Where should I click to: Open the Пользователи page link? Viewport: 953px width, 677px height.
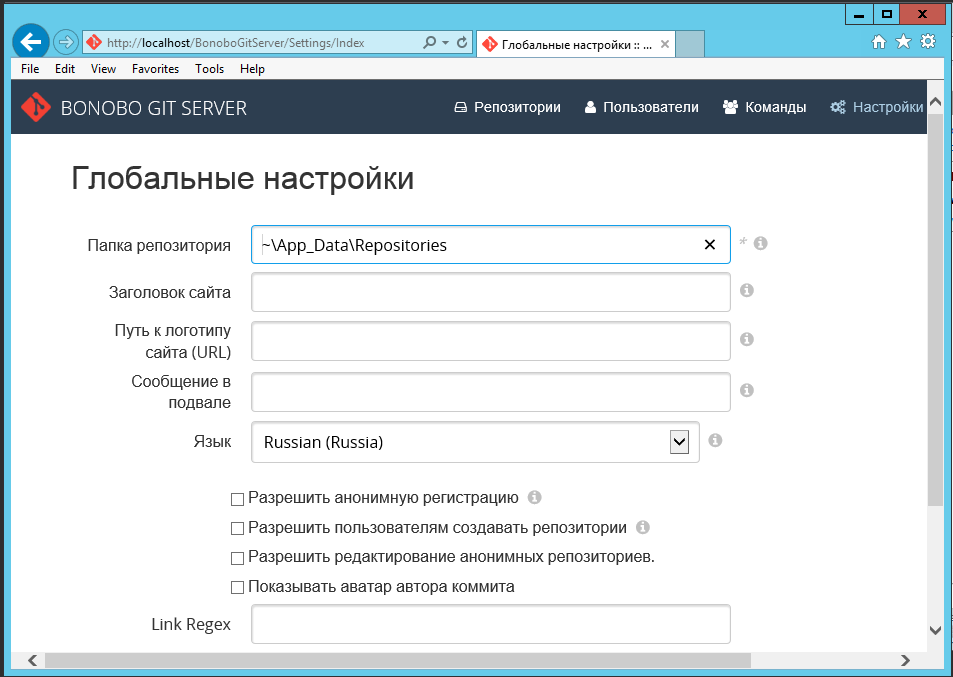pyautogui.click(x=641, y=107)
